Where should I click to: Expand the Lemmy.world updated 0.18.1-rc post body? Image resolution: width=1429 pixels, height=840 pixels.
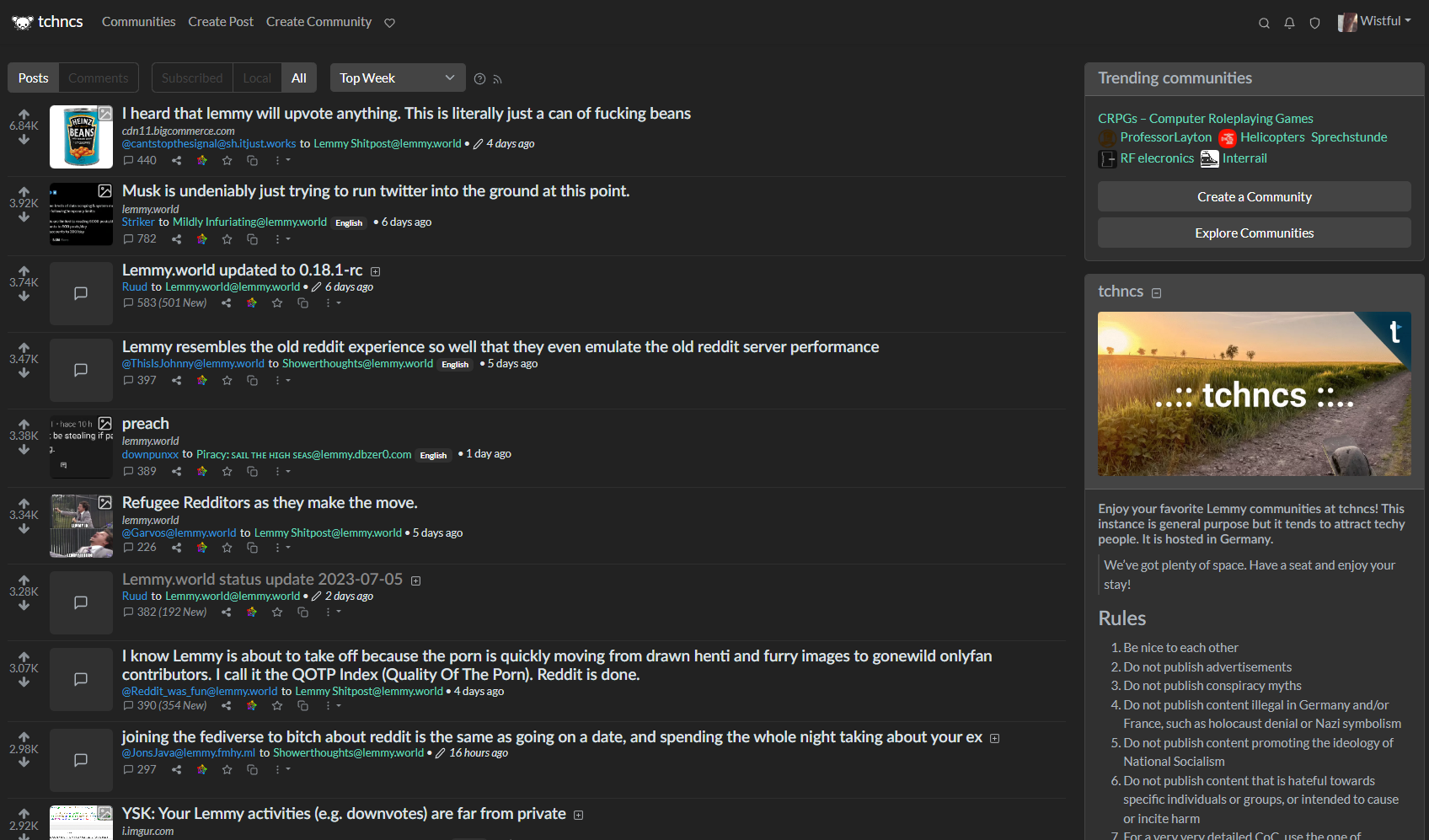376,271
